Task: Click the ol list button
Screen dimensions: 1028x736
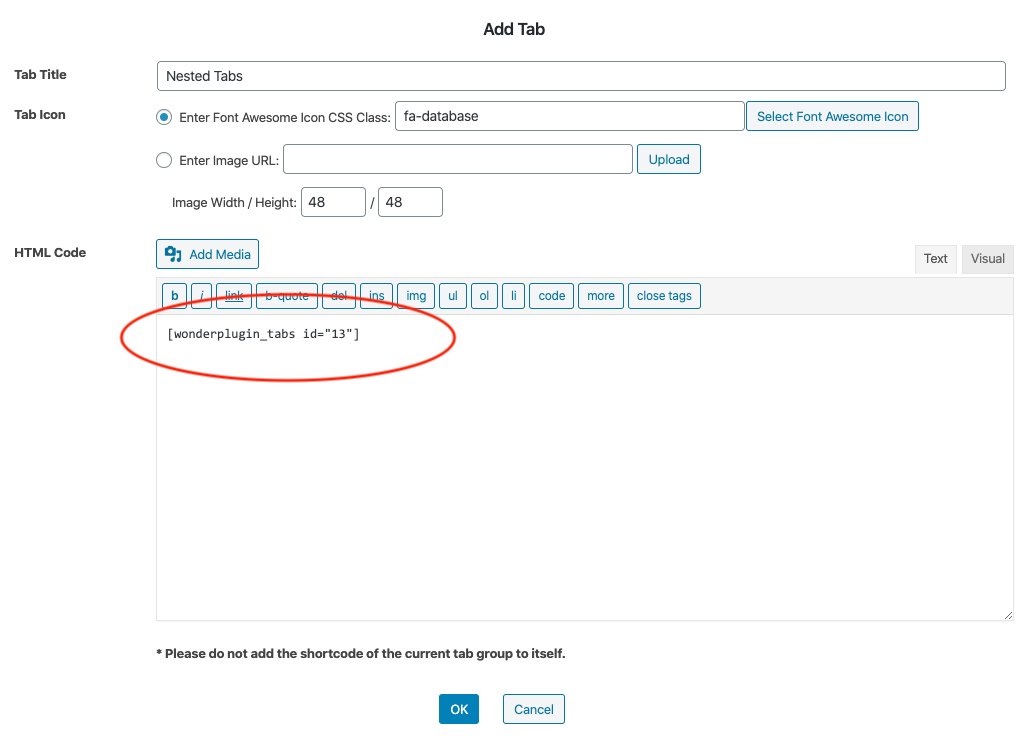Action: coord(484,296)
